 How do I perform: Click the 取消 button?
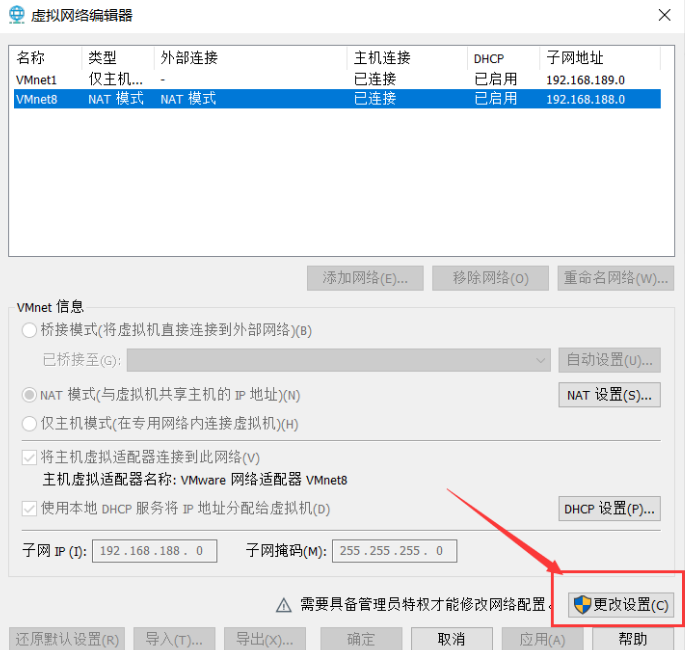click(x=452, y=639)
